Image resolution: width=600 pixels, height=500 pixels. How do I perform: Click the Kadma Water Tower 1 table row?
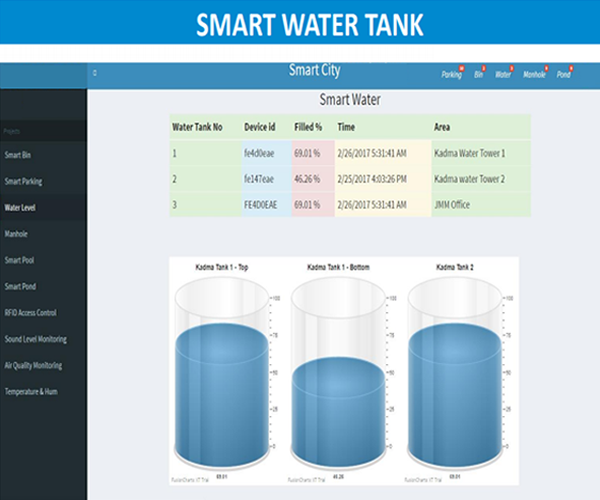point(350,154)
